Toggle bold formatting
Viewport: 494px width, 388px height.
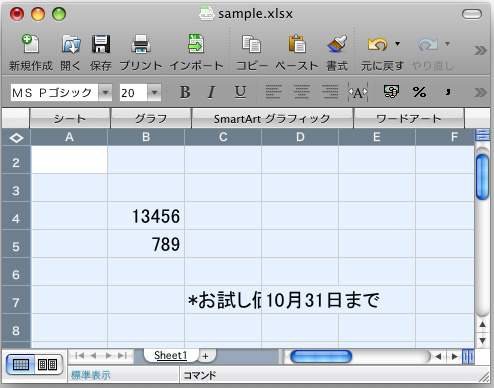[185, 92]
